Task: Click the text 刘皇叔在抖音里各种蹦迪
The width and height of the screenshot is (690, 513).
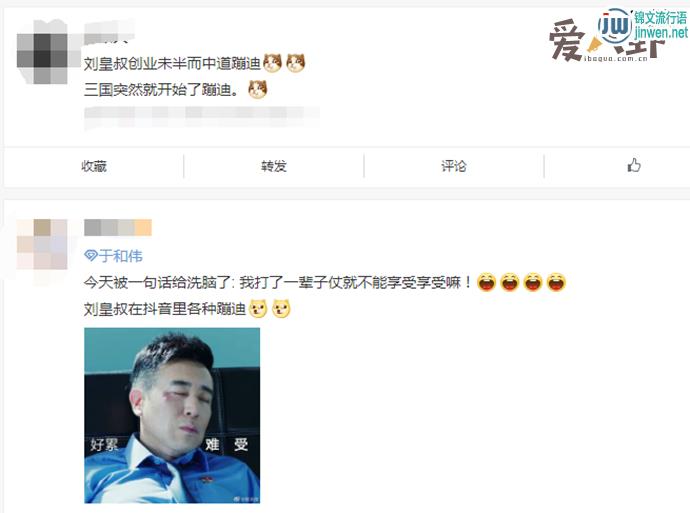Action: coord(165,309)
